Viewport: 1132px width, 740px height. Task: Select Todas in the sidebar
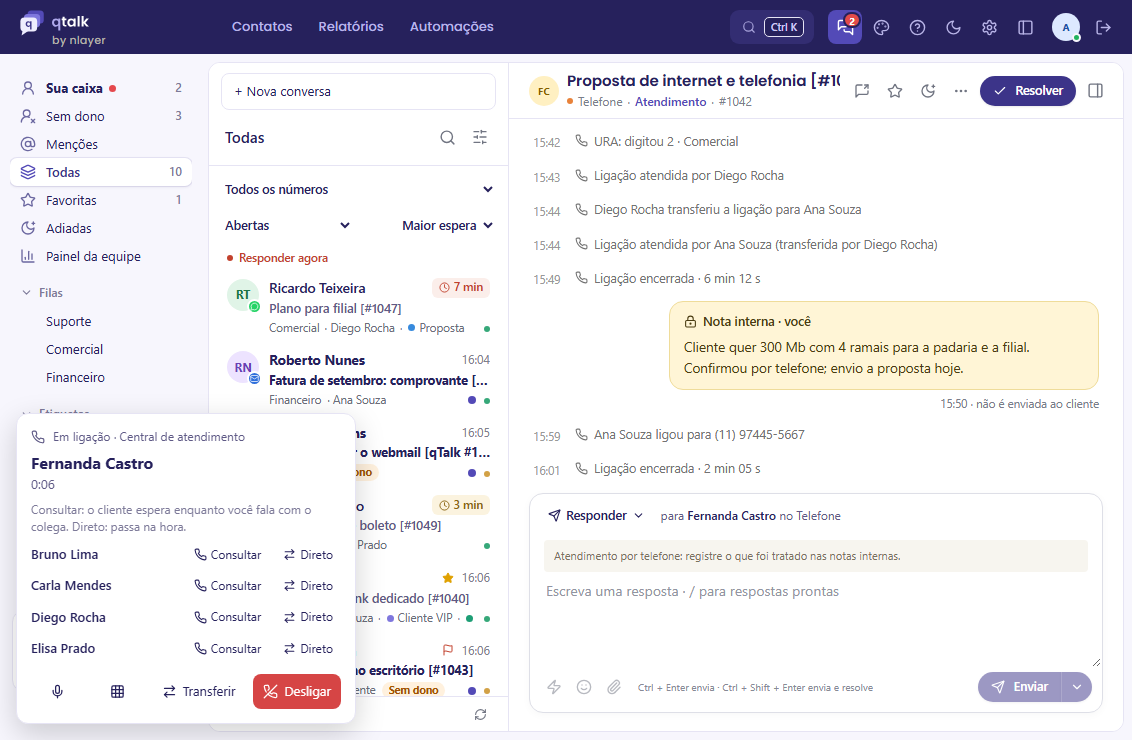[x=101, y=172]
